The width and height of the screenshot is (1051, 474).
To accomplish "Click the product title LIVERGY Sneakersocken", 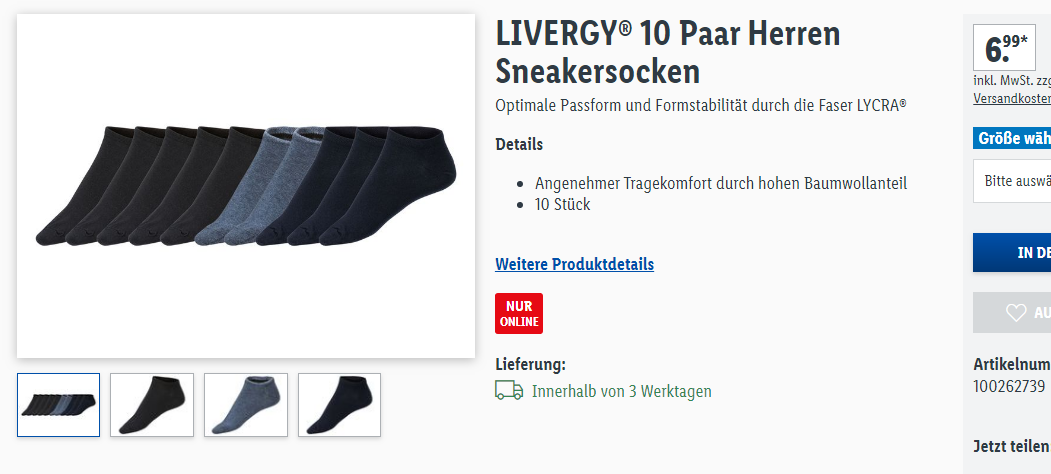I will pyautogui.click(x=668, y=52).
